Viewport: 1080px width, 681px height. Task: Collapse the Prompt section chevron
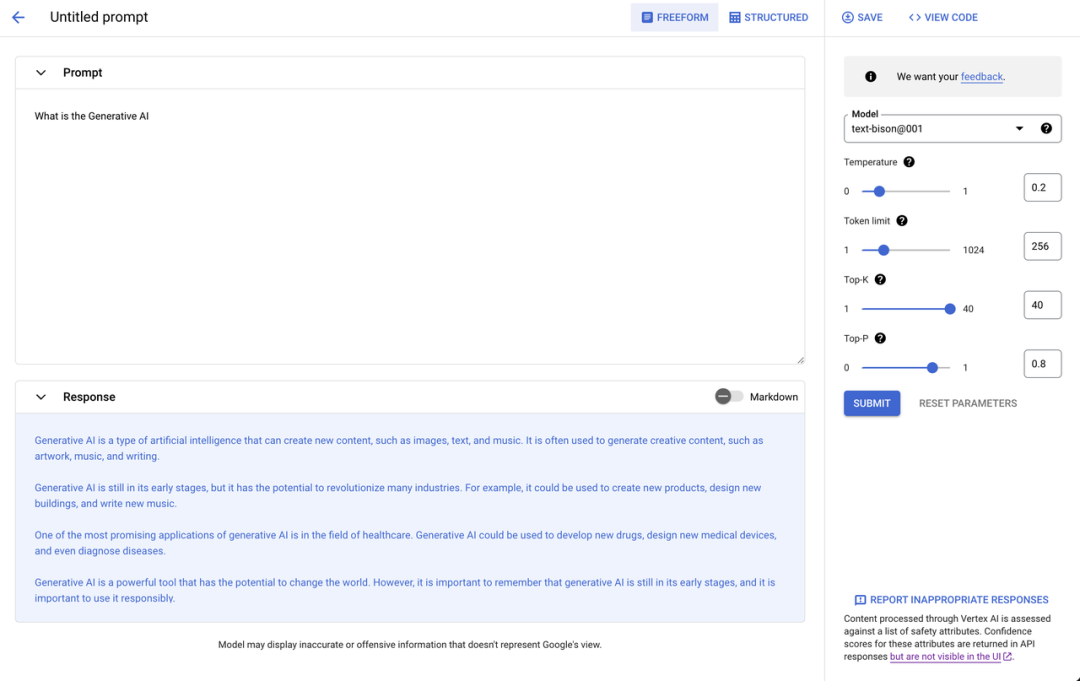tap(41, 73)
